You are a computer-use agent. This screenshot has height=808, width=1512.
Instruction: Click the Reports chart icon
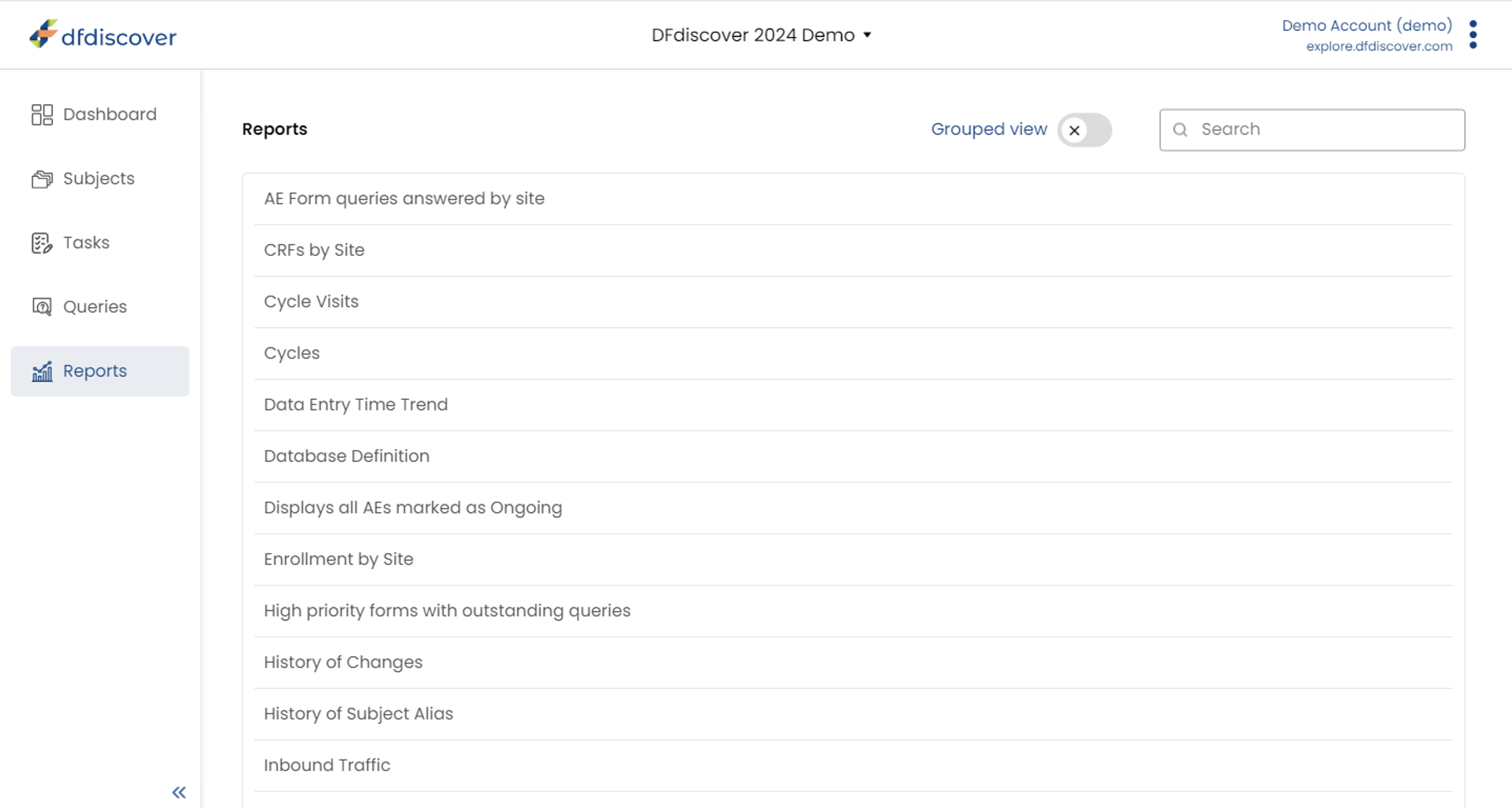(42, 371)
